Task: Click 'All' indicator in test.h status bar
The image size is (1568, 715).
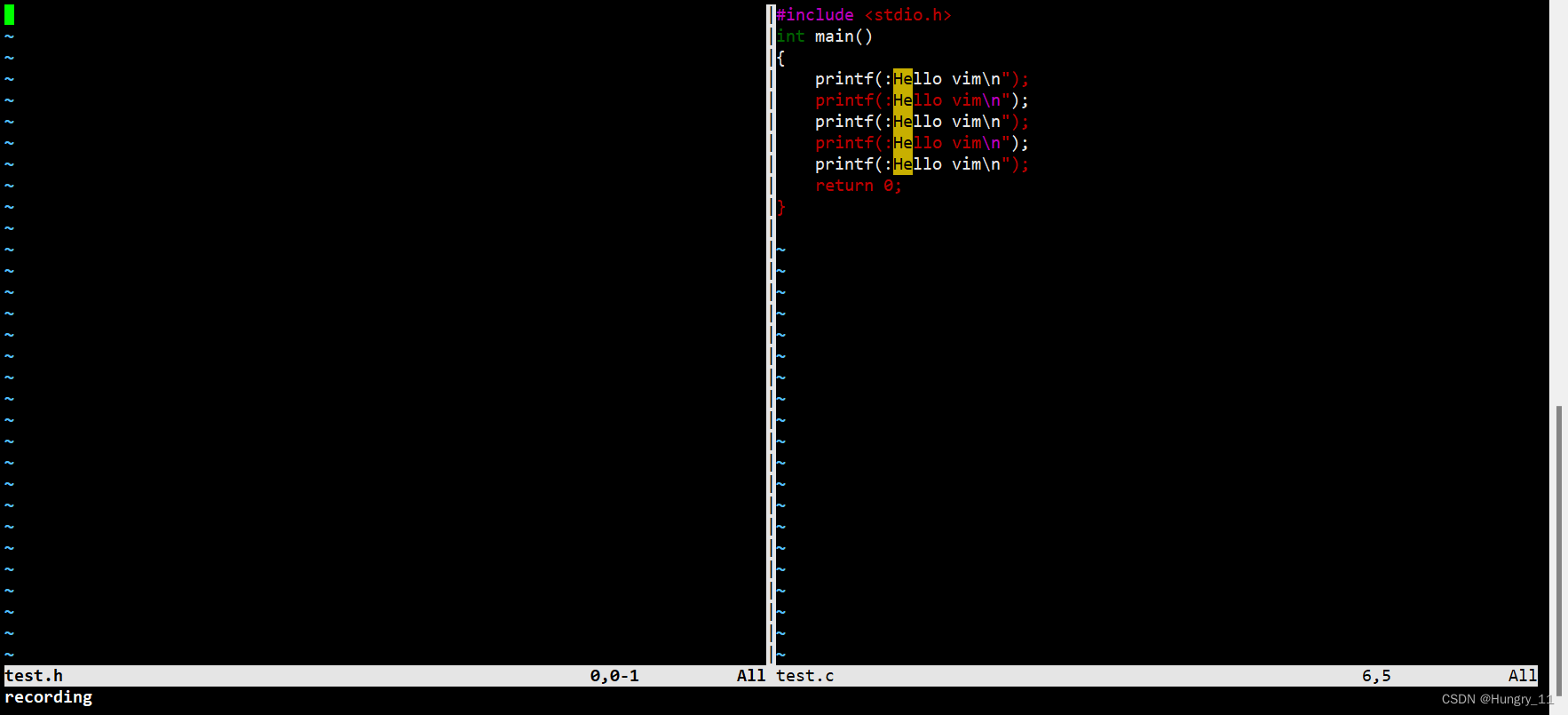Action: [751, 676]
